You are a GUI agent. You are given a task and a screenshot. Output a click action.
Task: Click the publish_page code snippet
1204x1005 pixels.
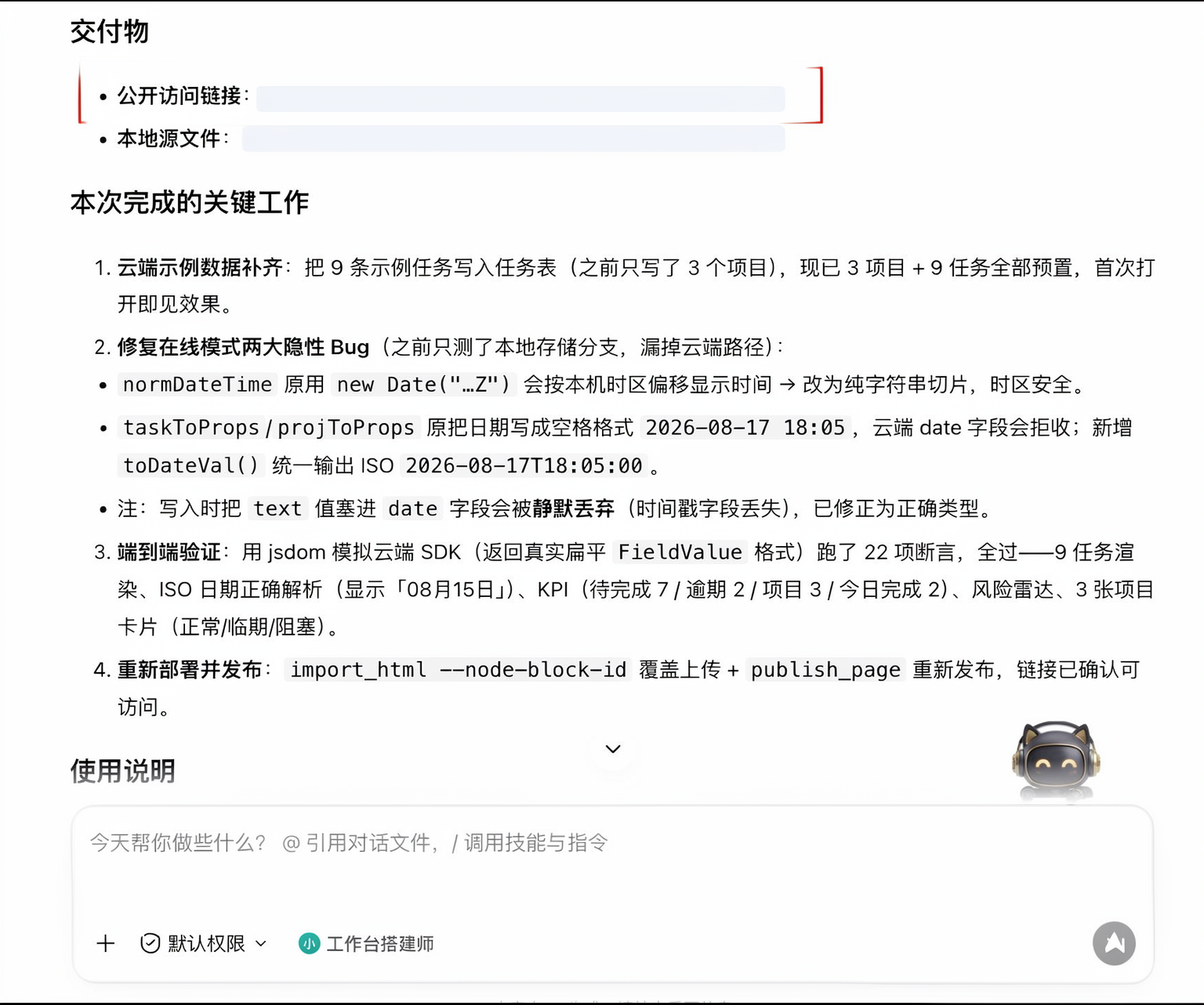pyautogui.click(x=826, y=670)
